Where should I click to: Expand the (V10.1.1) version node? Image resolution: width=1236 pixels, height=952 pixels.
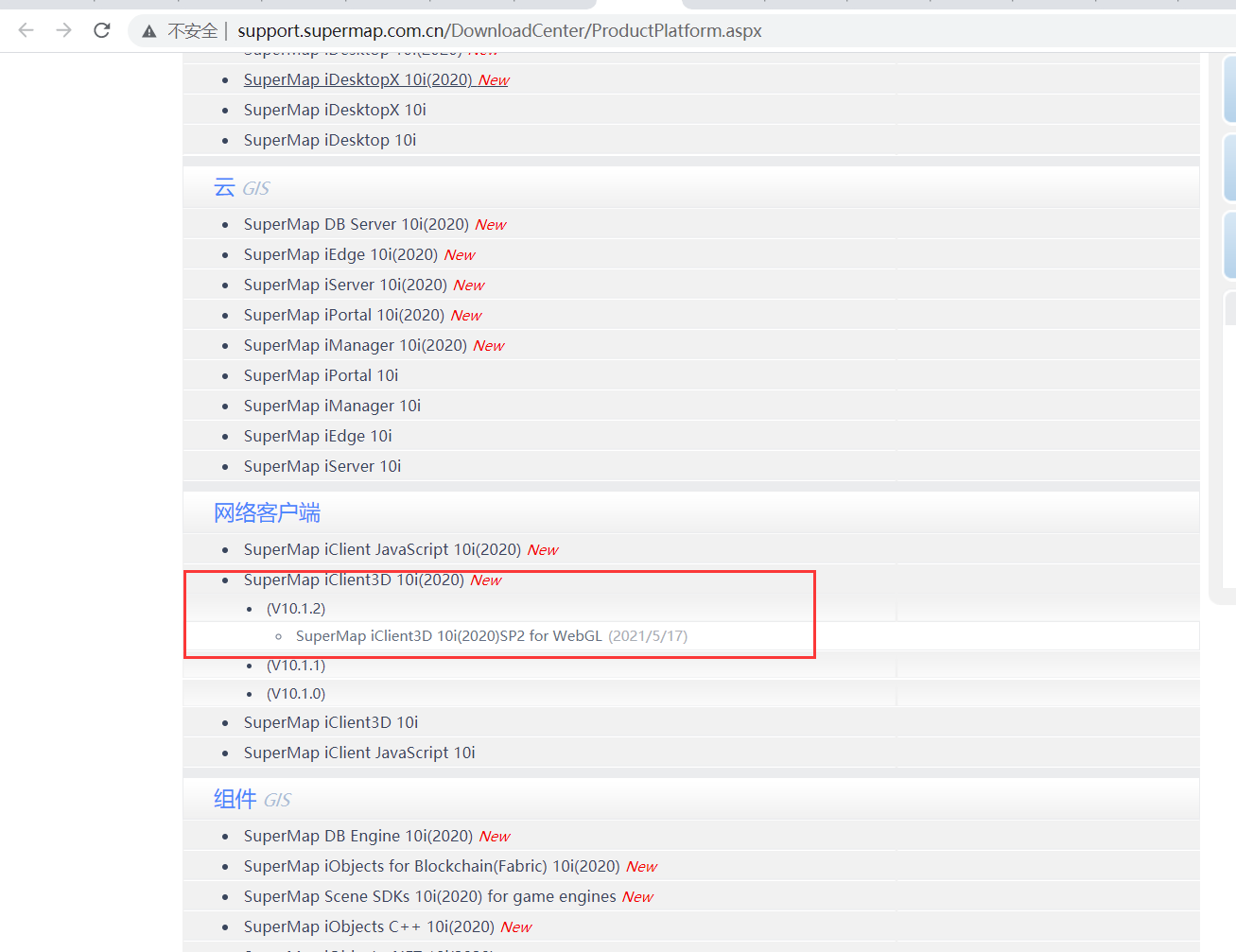point(296,665)
